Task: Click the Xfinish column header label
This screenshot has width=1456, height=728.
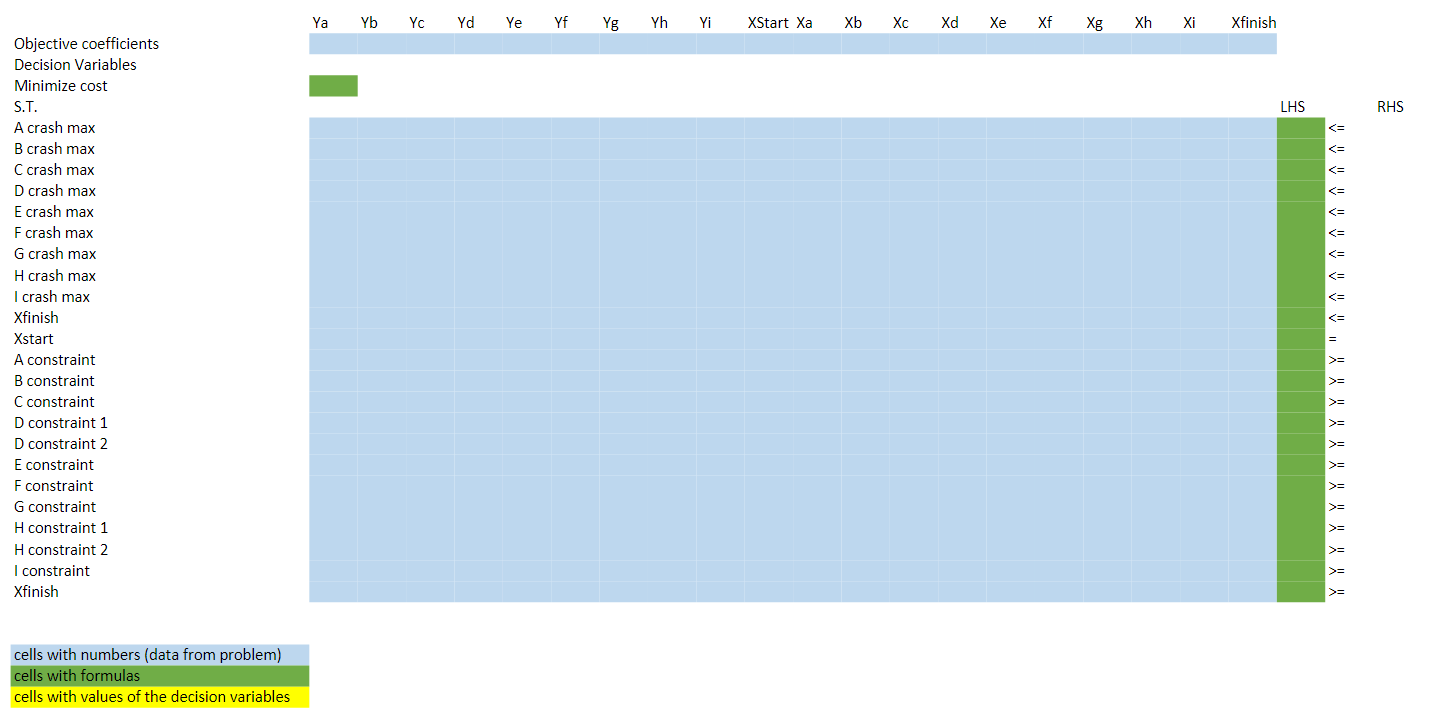Action: [1253, 22]
